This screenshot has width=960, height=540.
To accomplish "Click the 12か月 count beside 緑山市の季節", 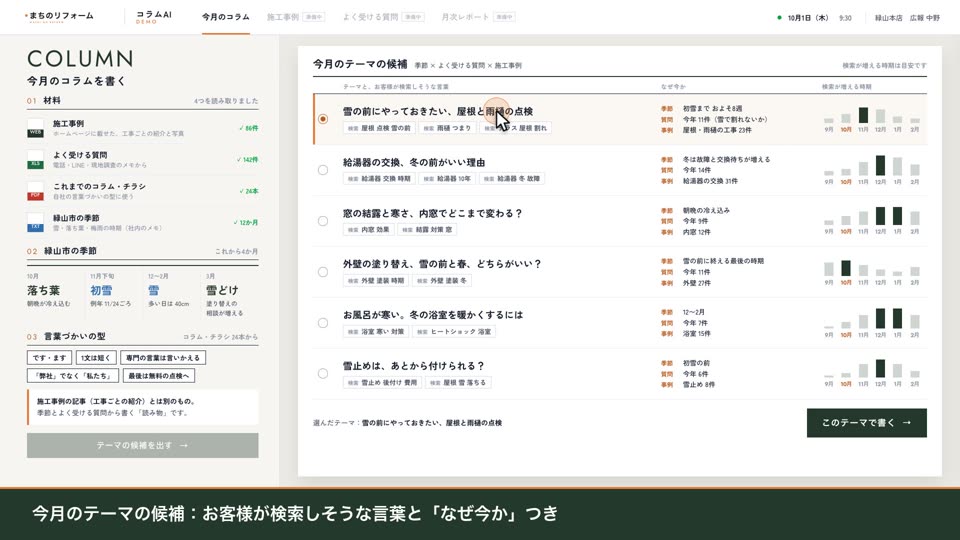I will [246, 223].
